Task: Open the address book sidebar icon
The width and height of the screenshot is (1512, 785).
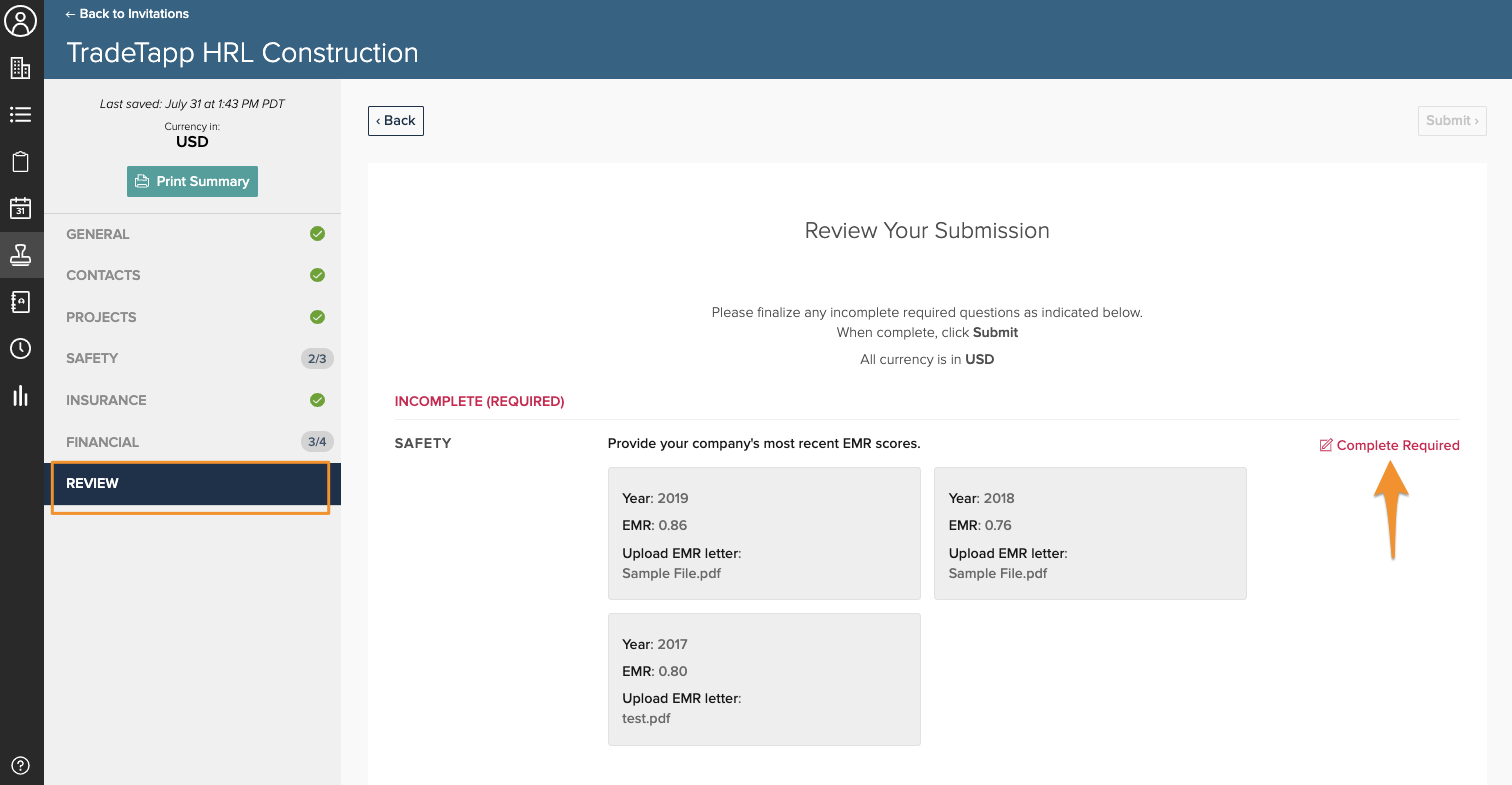Action: [x=21, y=302]
